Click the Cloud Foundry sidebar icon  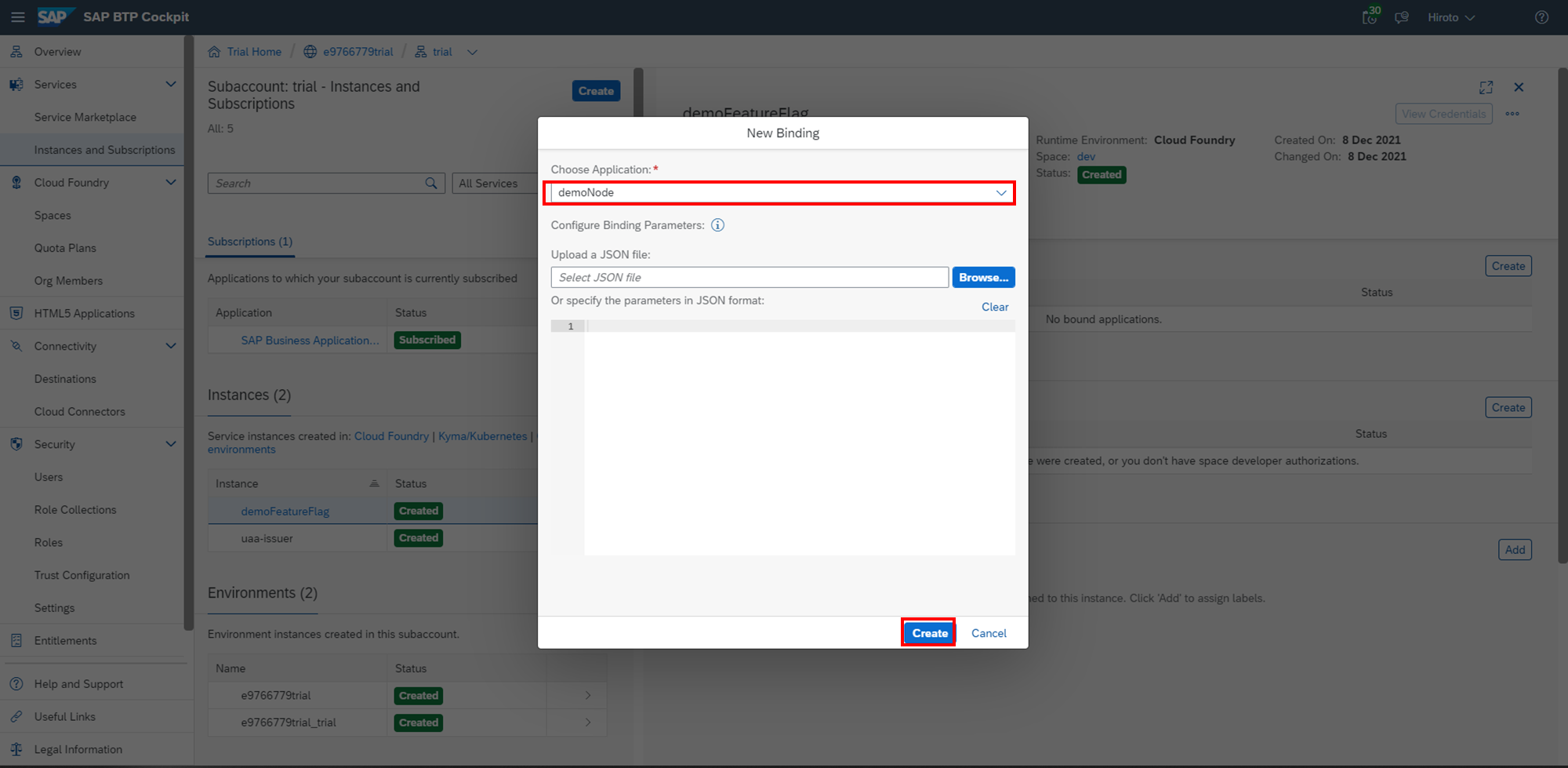click(x=16, y=182)
